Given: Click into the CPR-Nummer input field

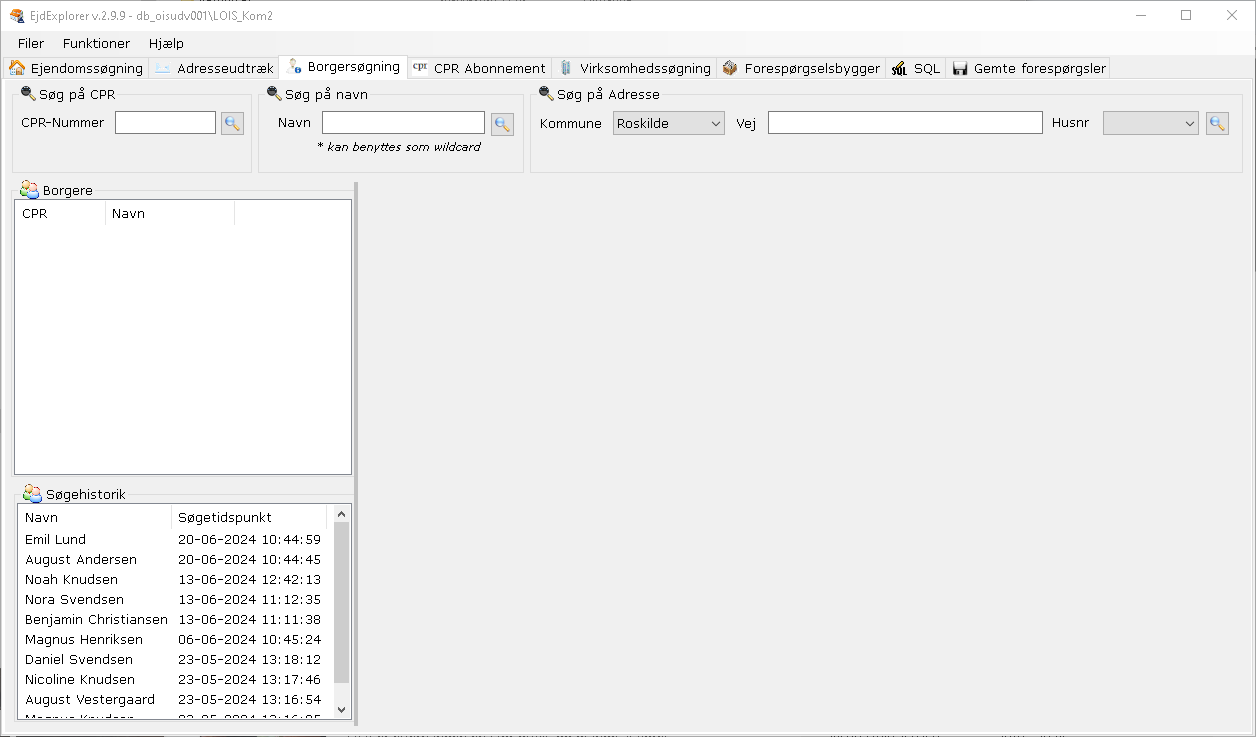Looking at the screenshot, I should pyautogui.click(x=165, y=123).
